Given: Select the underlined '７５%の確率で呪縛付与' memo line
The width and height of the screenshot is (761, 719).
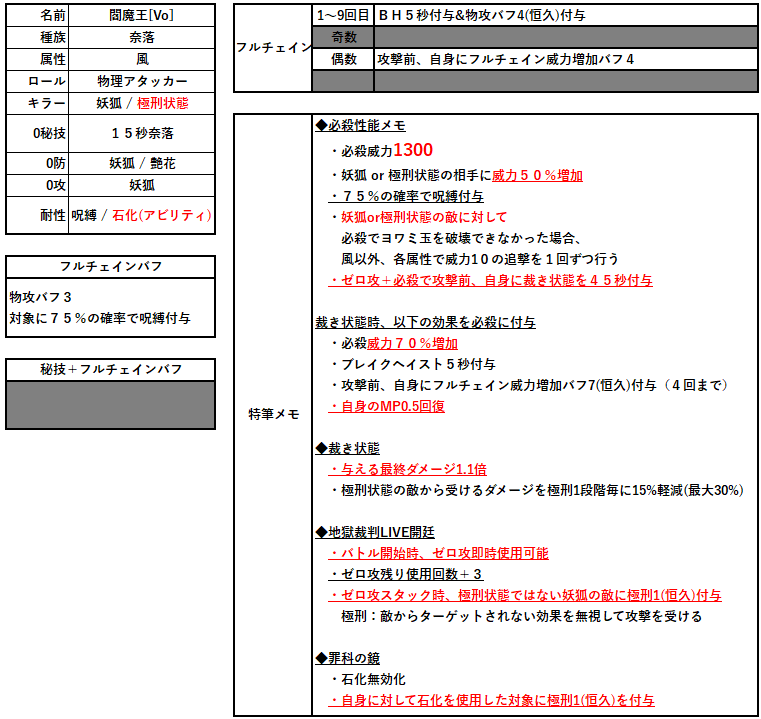Looking at the screenshot, I should 406,196.
